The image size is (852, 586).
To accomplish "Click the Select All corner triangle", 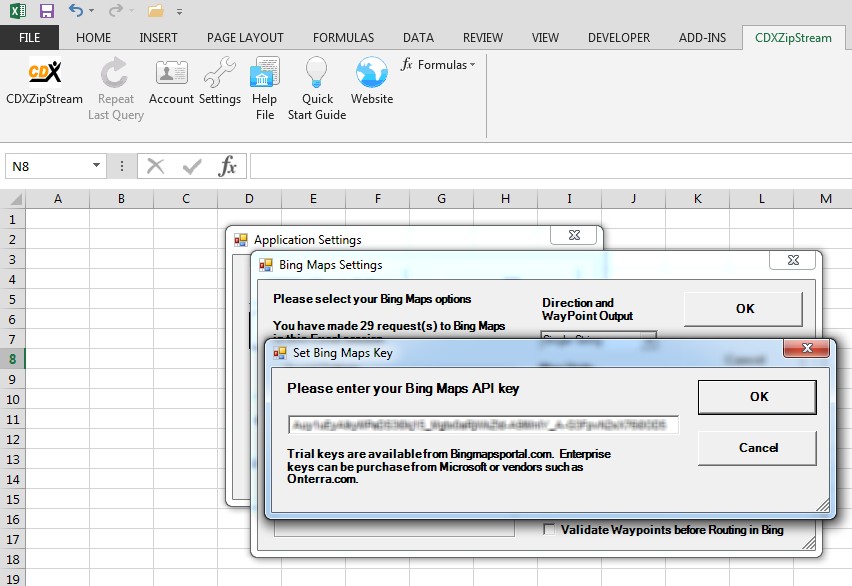I will 16,200.
